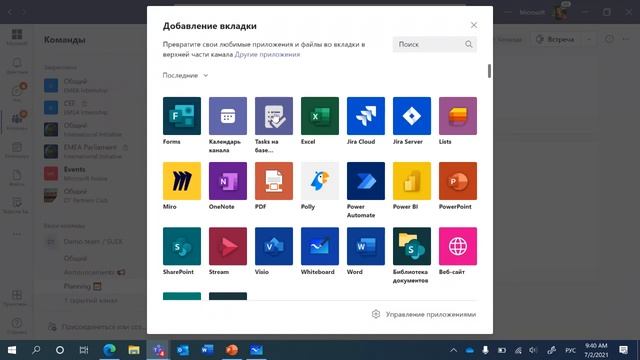The image size is (640, 360).
Task: Switch to Word in taskbar
Action: point(207,350)
